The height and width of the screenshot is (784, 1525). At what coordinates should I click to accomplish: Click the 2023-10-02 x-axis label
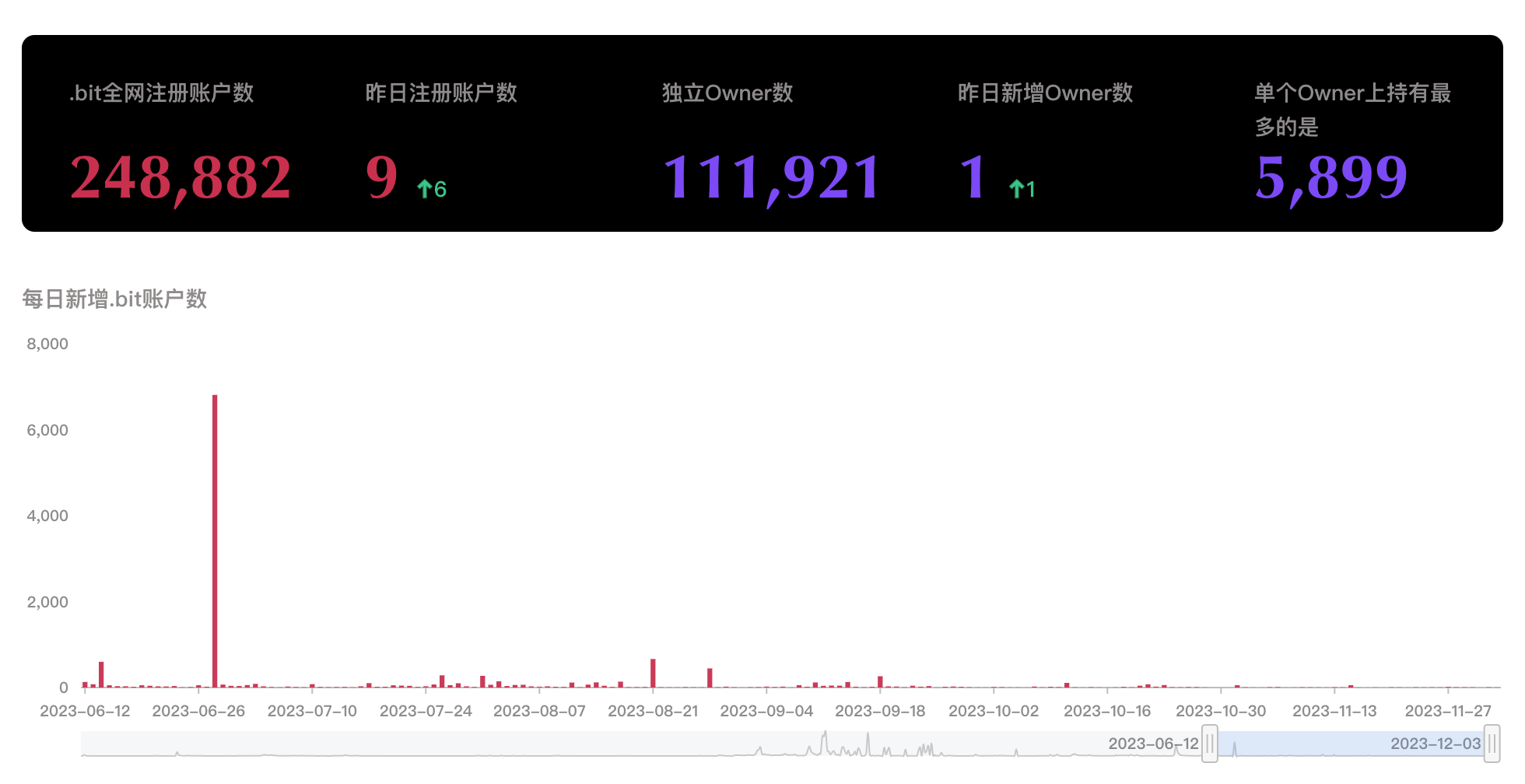tap(994, 711)
